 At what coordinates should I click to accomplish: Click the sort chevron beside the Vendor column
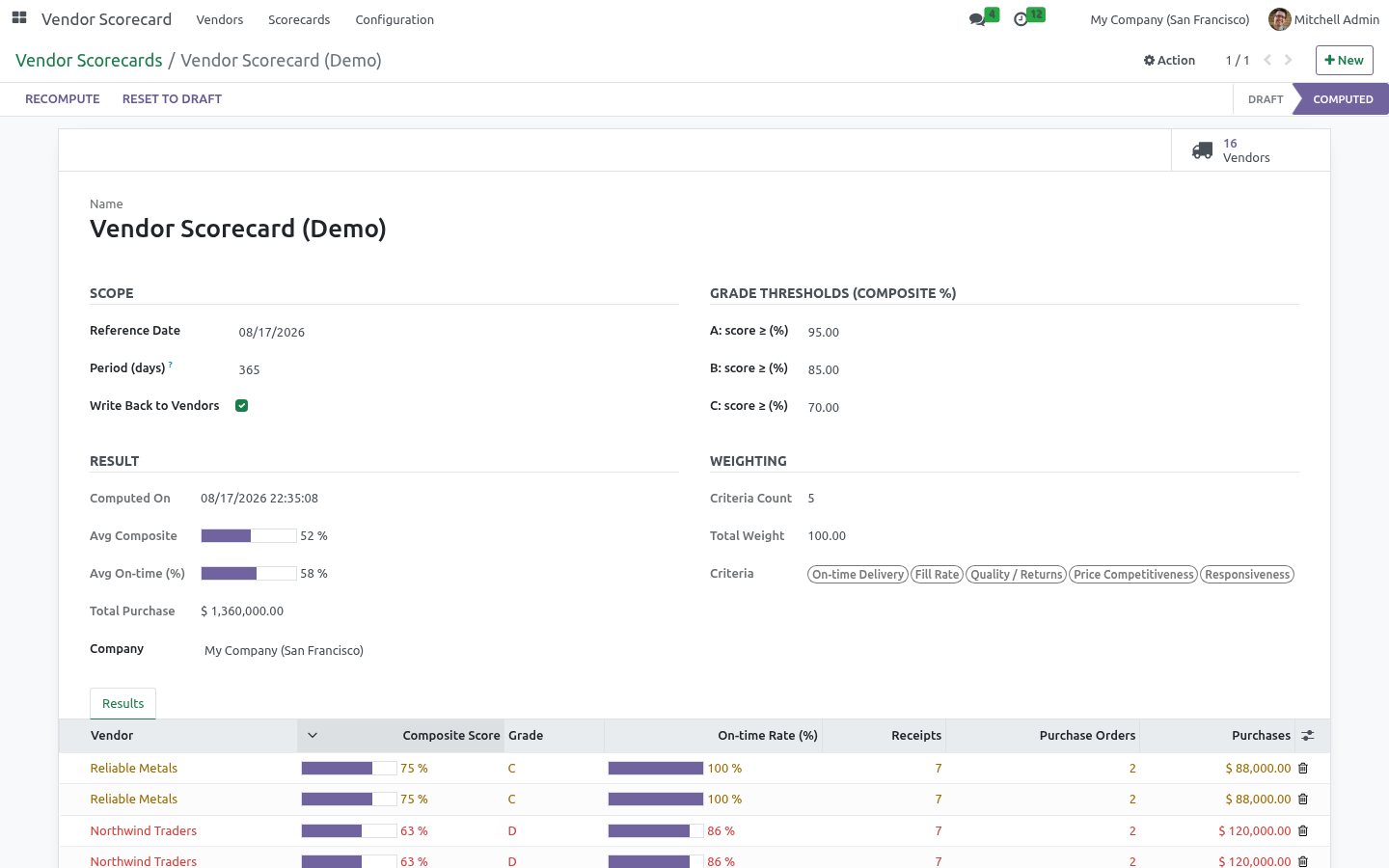313,736
